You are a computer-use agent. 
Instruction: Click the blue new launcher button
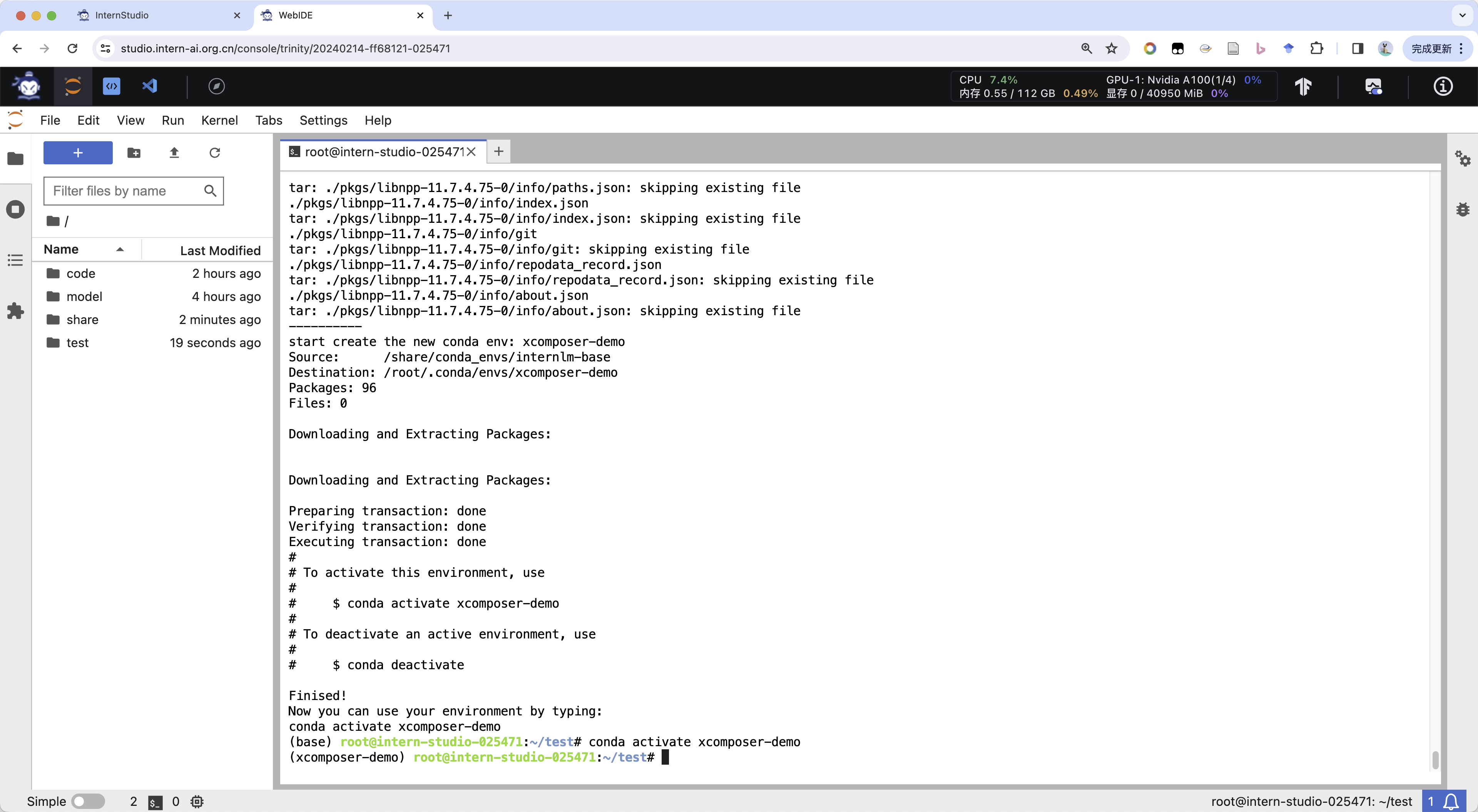pyautogui.click(x=78, y=153)
